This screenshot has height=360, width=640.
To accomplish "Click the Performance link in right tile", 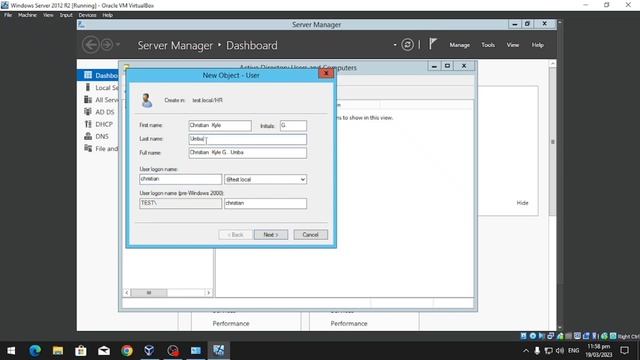I will point(349,323).
